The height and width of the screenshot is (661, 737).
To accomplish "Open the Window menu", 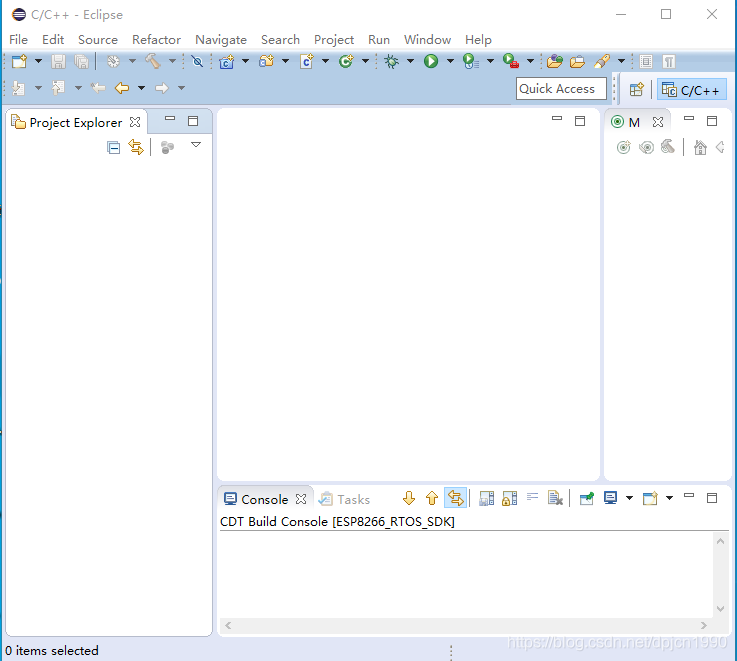I will 427,39.
